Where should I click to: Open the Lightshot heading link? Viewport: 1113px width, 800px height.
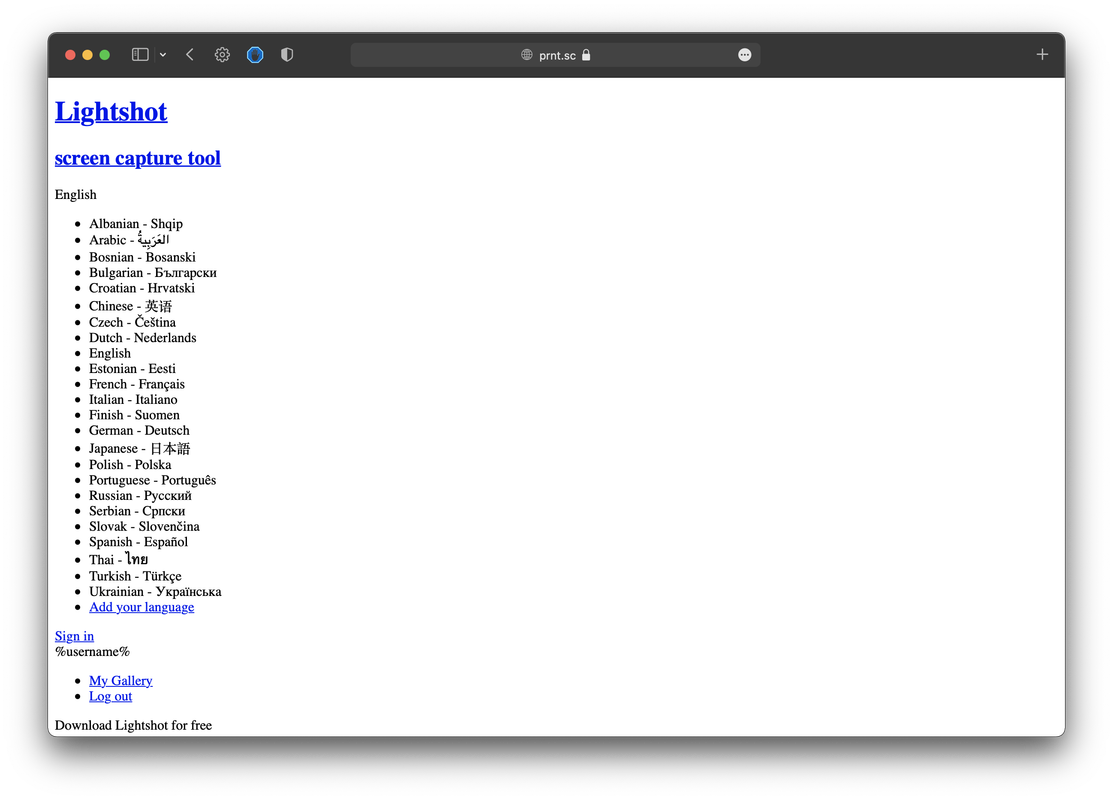pos(111,111)
